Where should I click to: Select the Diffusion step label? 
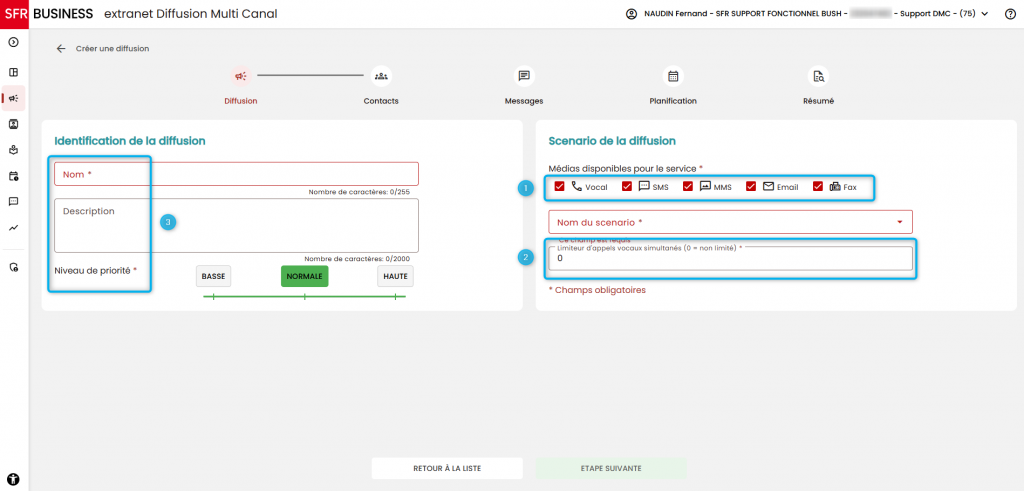240,101
